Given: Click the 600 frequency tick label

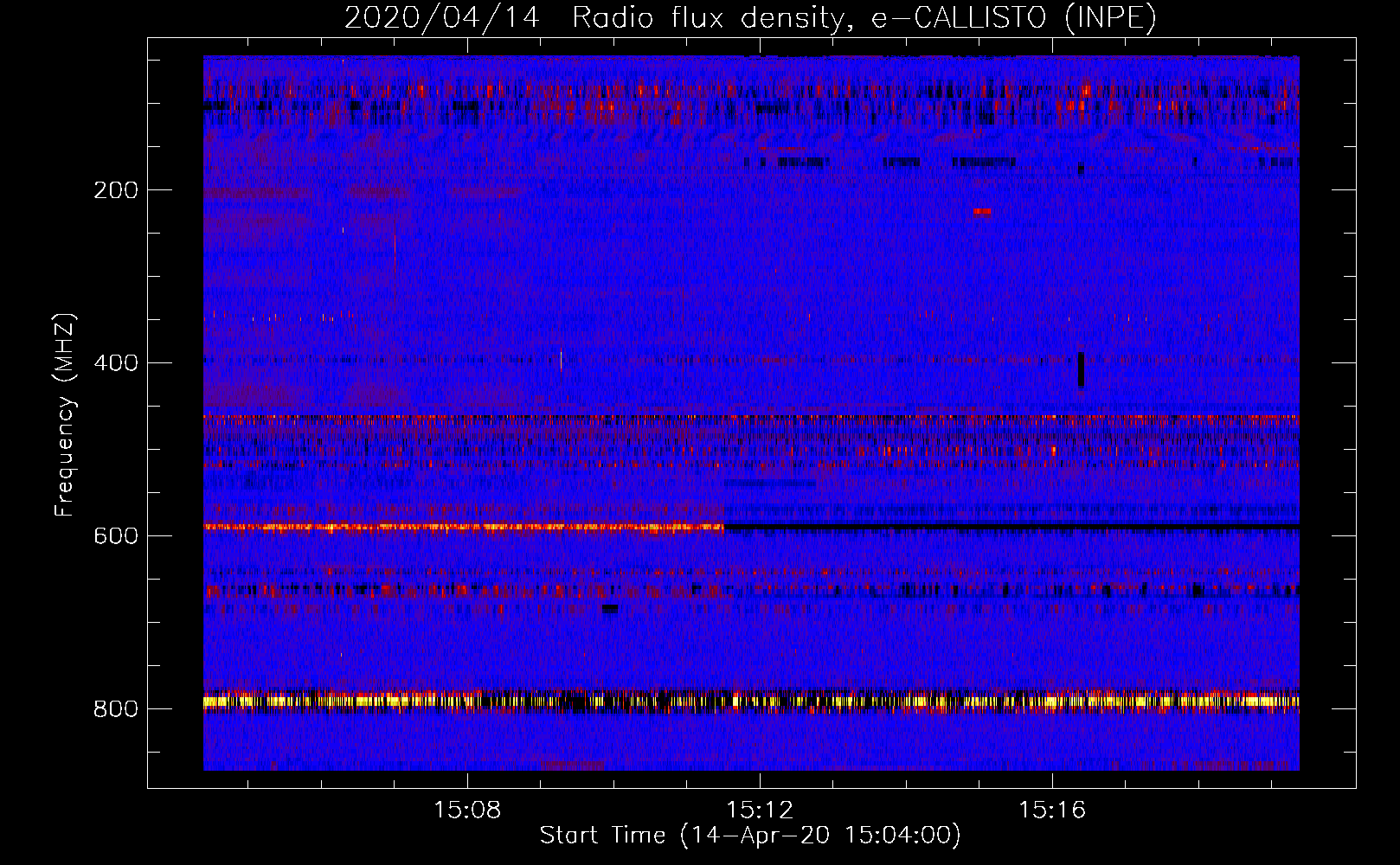Looking at the screenshot, I should [116, 536].
